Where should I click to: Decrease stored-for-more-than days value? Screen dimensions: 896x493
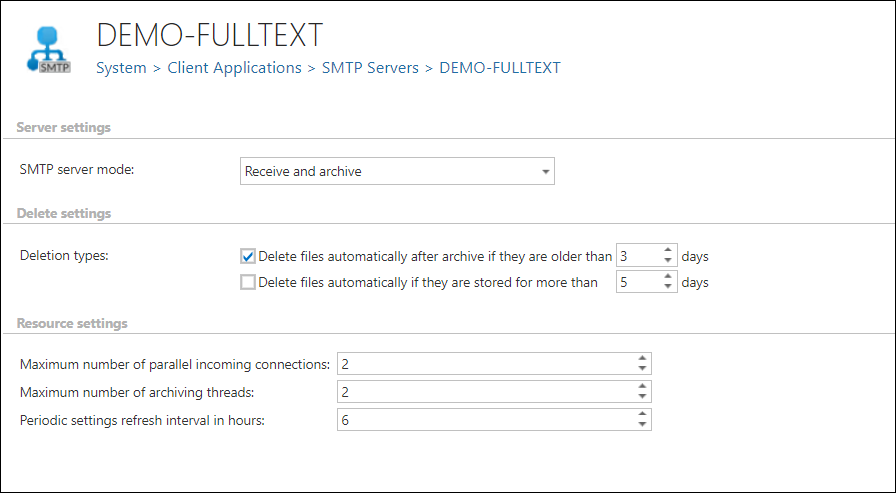click(668, 288)
